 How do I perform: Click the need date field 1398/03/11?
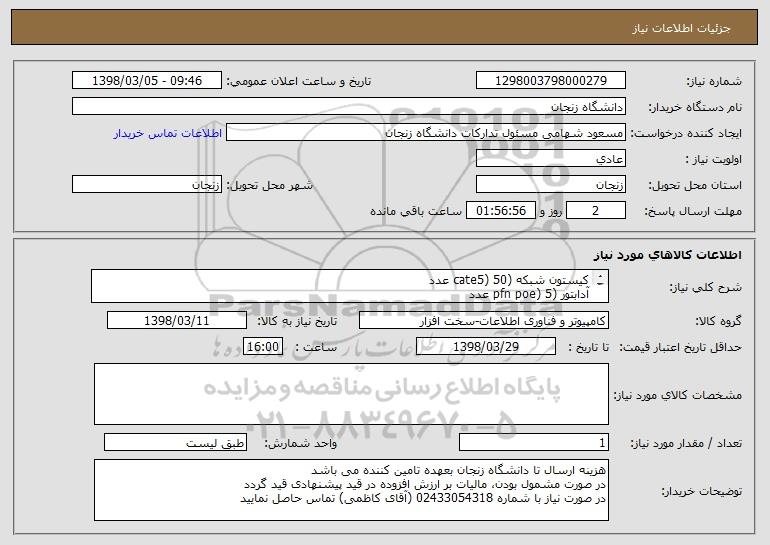point(177,321)
